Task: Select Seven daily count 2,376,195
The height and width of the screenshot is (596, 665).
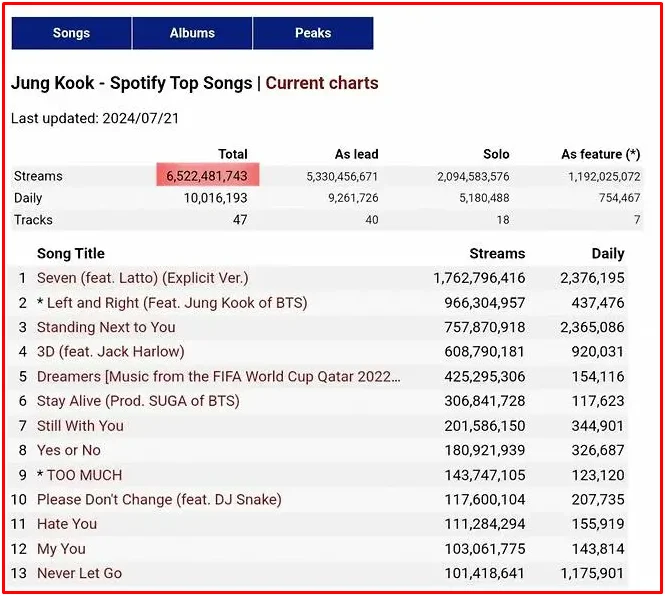Action: tap(592, 278)
